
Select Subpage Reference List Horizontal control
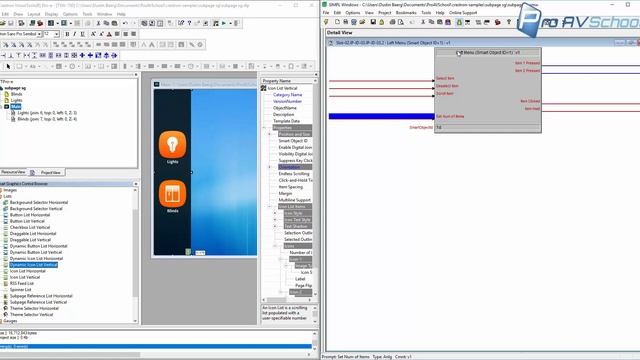tap(41, 296)
